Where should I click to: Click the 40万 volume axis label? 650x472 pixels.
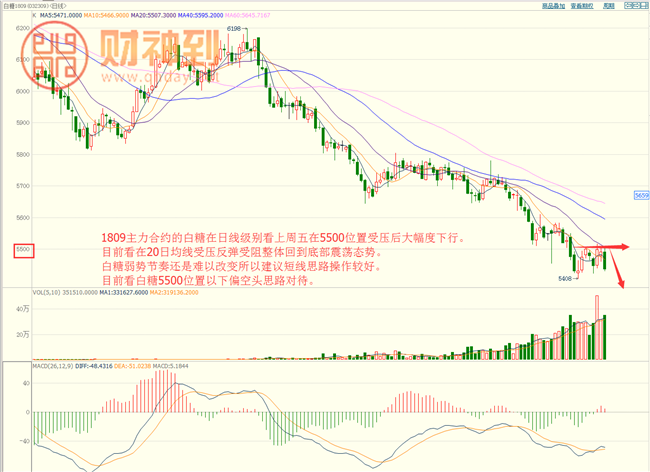(x=23, y=309)
